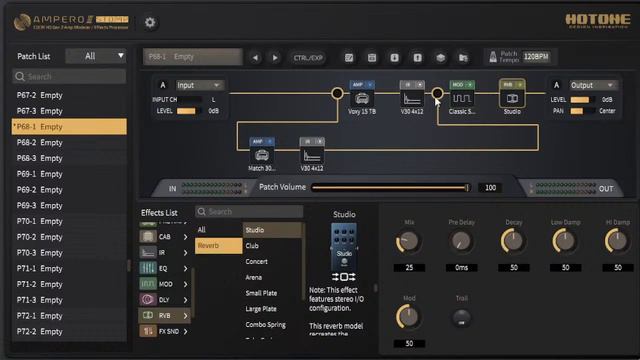Toggle the Classic S MOD power switch
The image size is (640, 360).
pyautogui.click(x=470, y=84)
